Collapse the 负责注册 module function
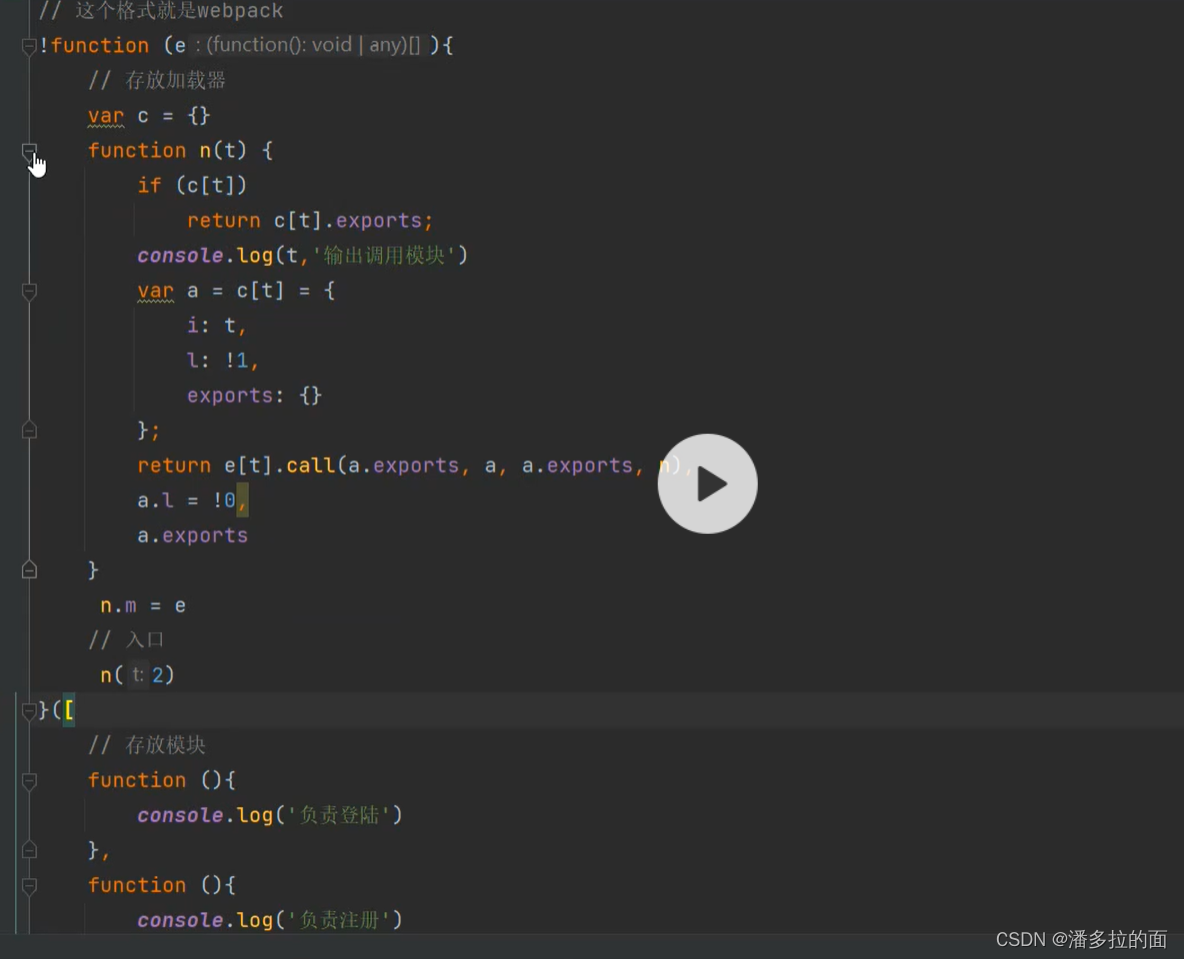The width and height of the screenshot is (1184, 959). click(x=28, y=885)
